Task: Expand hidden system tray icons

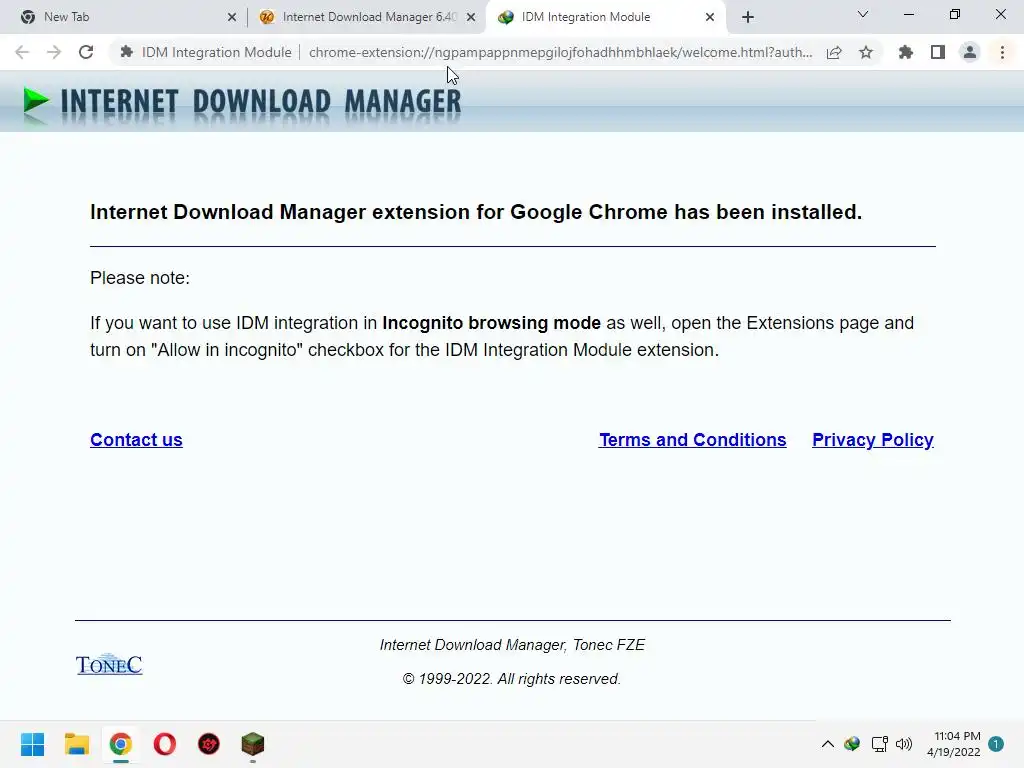Action: 827,744
